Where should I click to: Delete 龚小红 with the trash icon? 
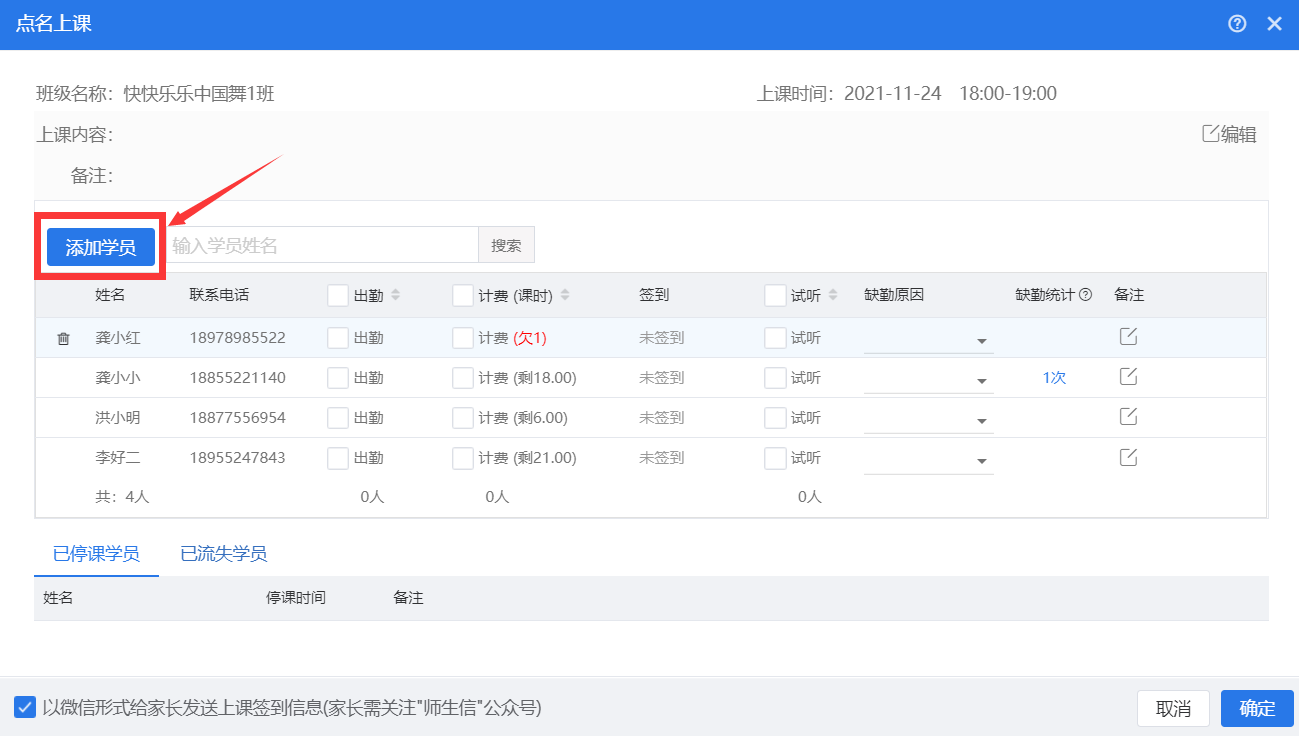[63, 338]
